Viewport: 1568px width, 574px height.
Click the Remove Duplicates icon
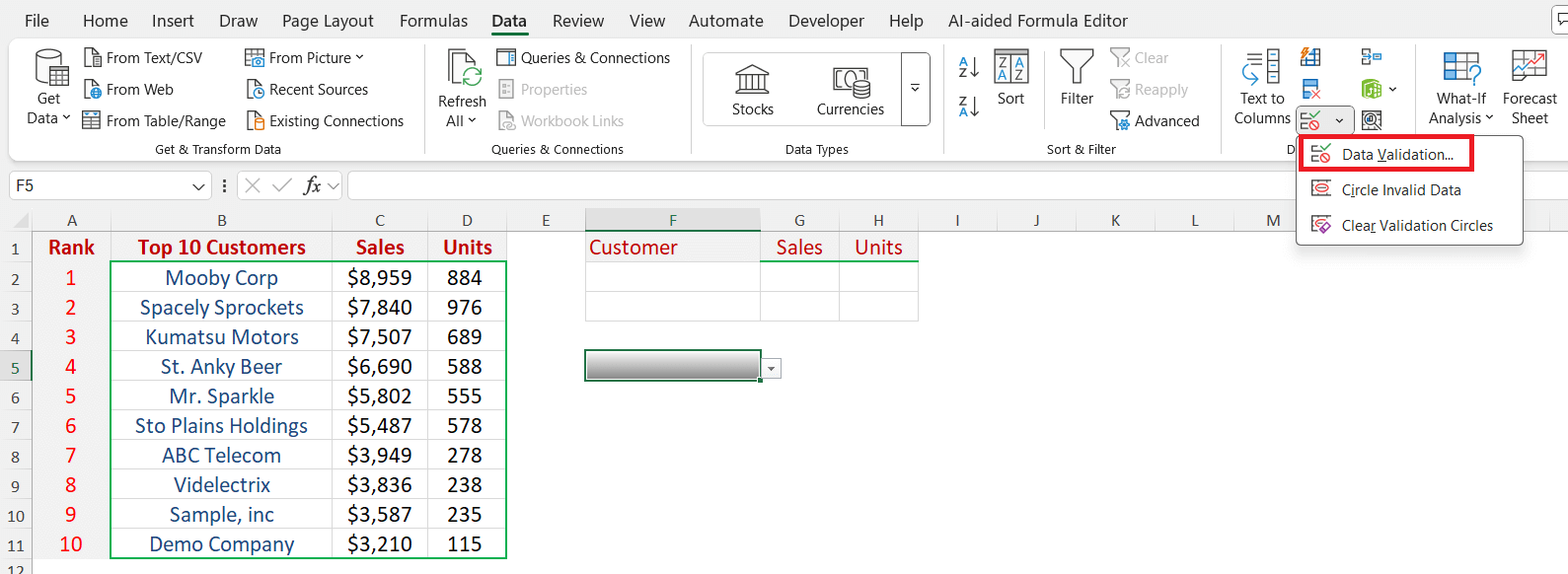tap(1310, 90)
